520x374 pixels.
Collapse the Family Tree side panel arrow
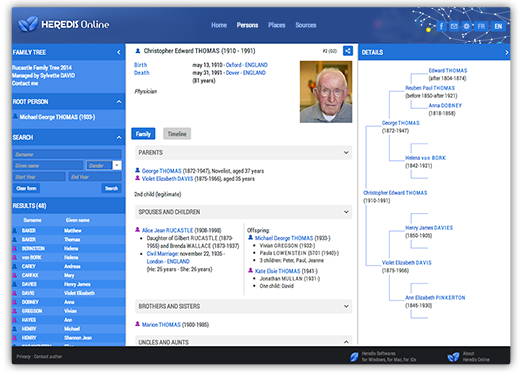click(x=119, y=52)
